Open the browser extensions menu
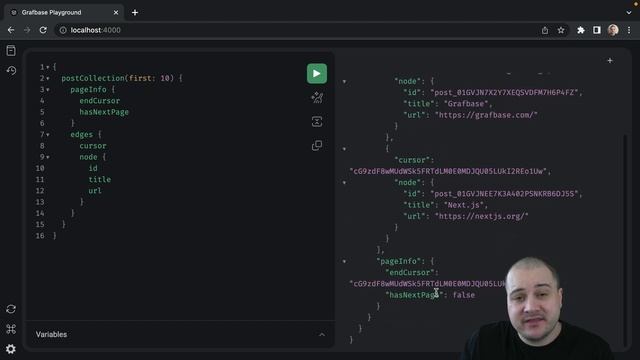 pos(580,30)
